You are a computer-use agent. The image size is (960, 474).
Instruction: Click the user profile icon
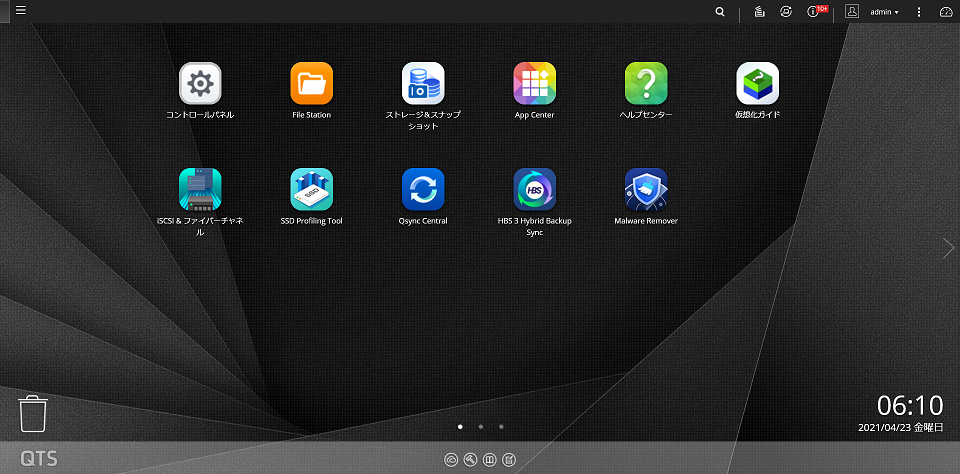(x=852, y=11)
